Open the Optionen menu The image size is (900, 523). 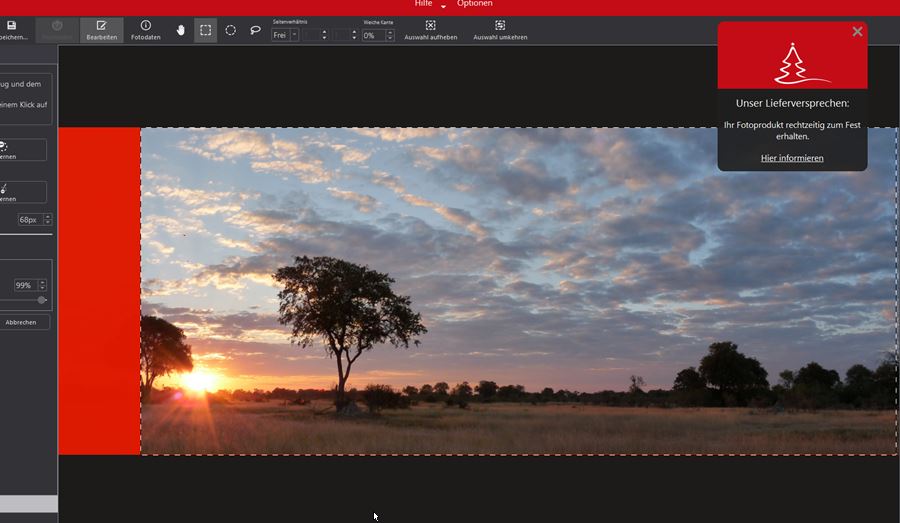474,4
